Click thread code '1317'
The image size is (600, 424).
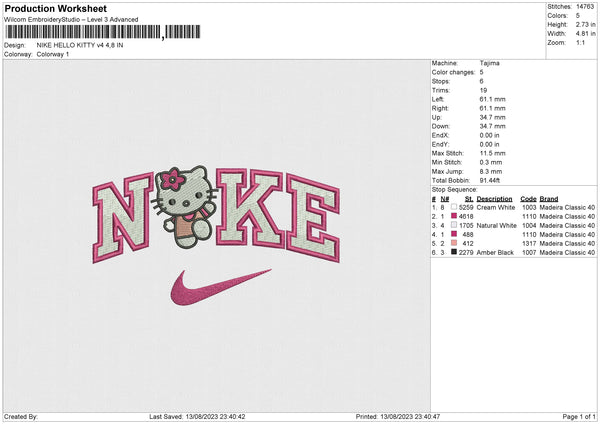(x=529, y=243)
